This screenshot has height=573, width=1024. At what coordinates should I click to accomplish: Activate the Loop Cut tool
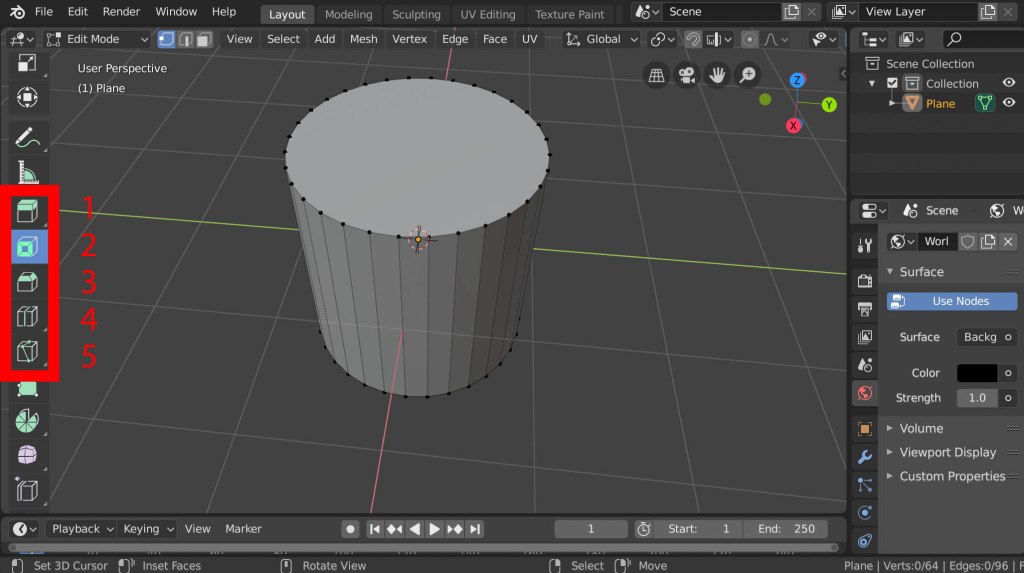27,319
